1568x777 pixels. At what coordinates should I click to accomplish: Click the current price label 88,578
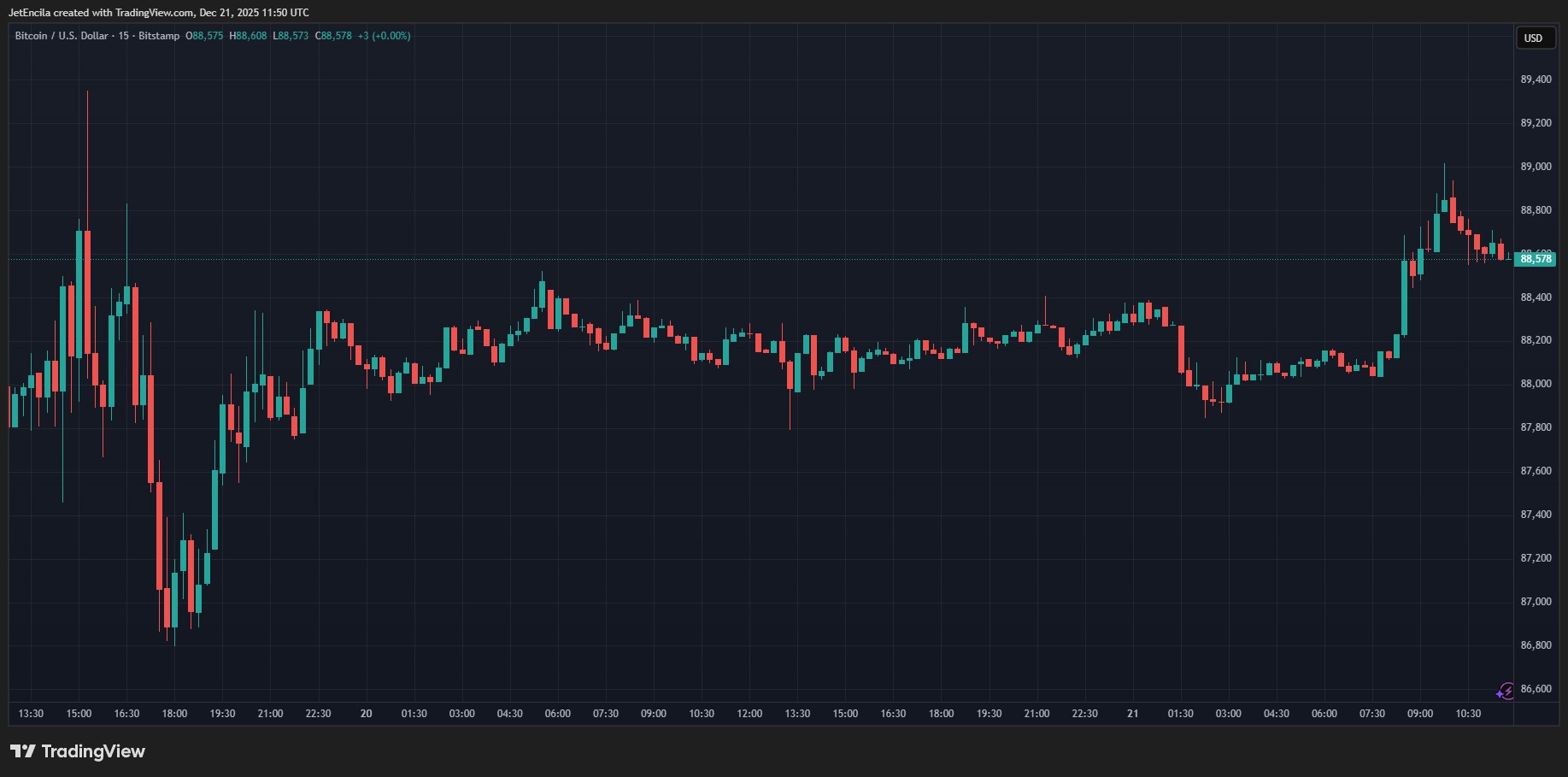[1535, 259]
